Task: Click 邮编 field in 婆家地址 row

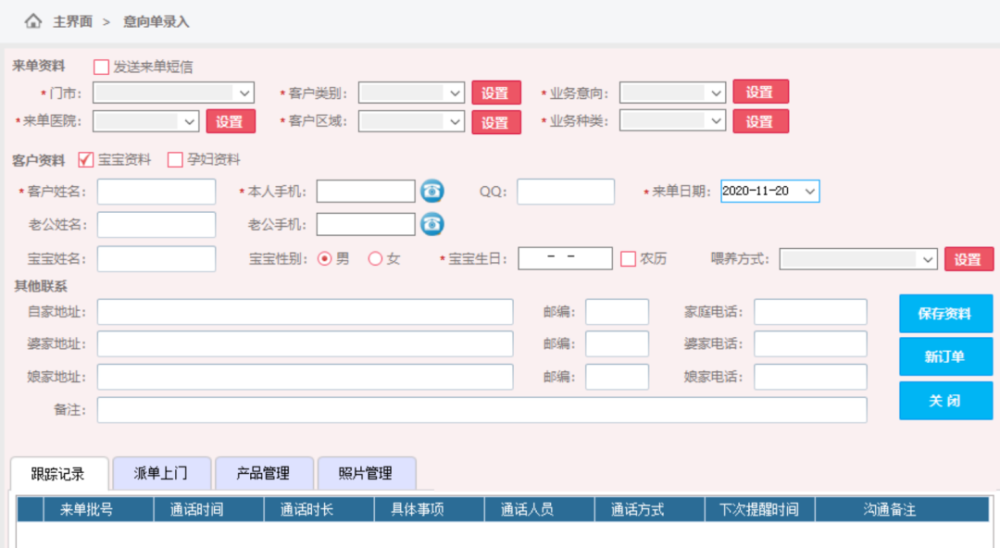Action: pos(617,344)
